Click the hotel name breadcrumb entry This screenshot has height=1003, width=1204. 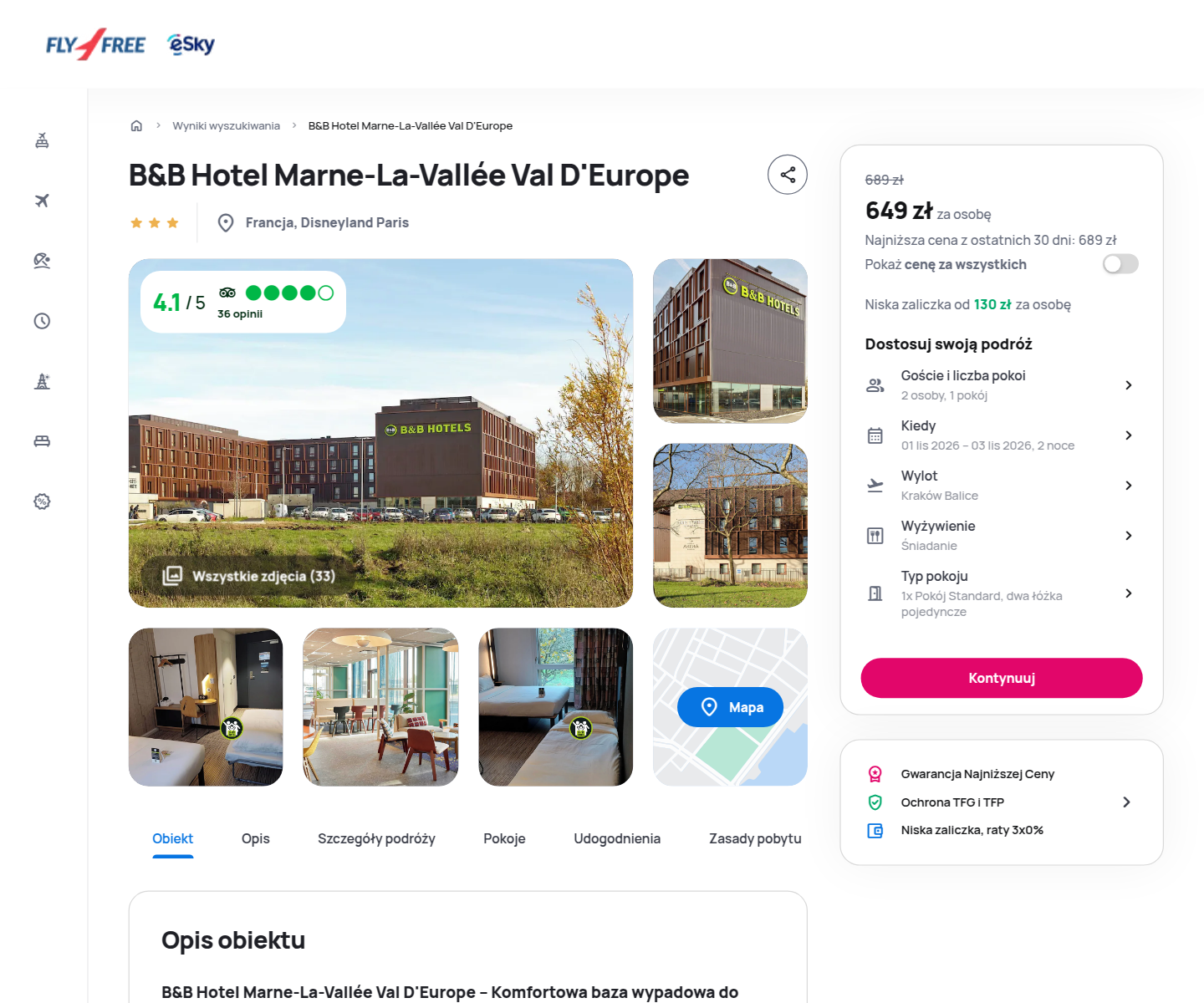pyautogui.click(x=411, y=126)
